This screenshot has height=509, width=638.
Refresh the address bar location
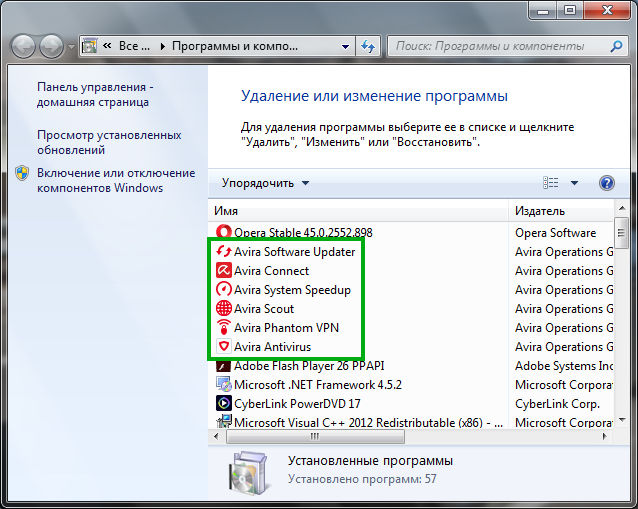coord(368,47)
